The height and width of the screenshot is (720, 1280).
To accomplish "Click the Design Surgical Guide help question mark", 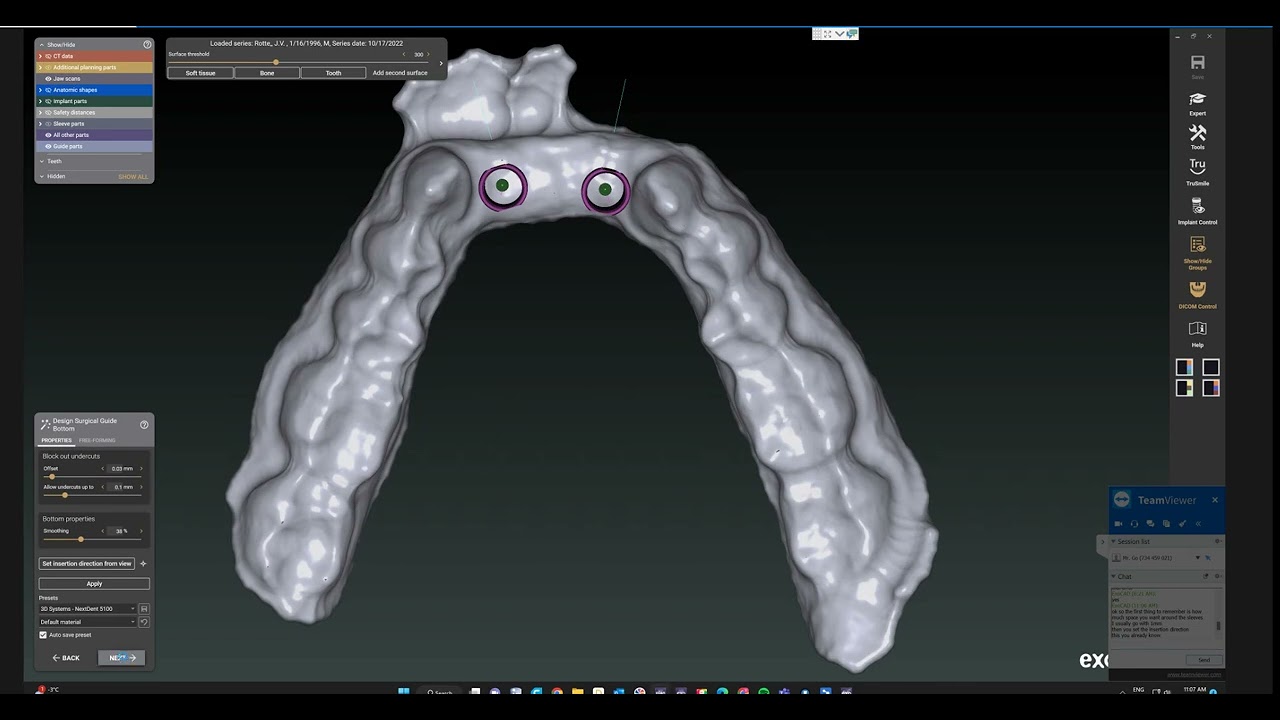I will (x=144, y=425).
